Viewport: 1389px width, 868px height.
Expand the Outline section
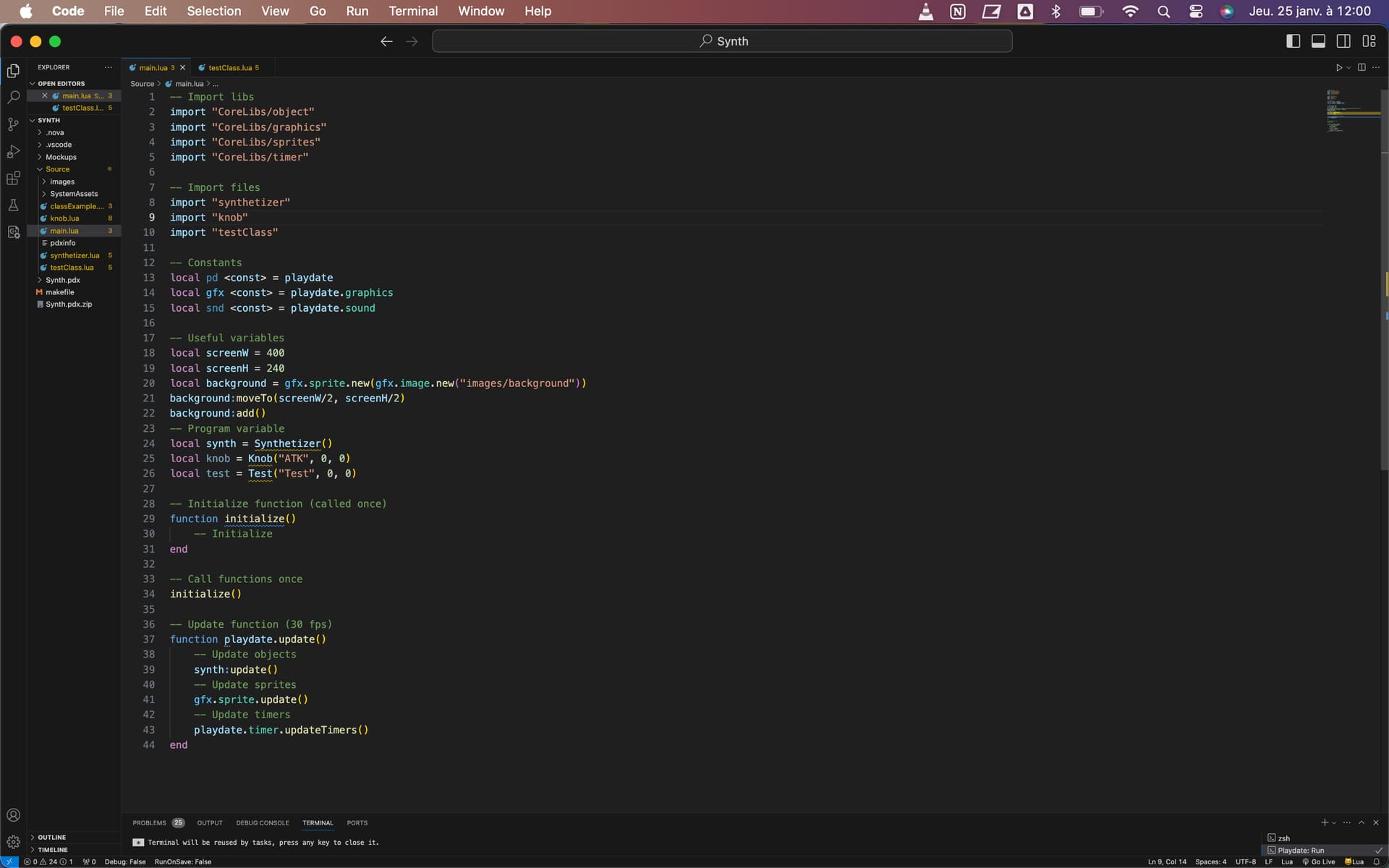point(51,837)
